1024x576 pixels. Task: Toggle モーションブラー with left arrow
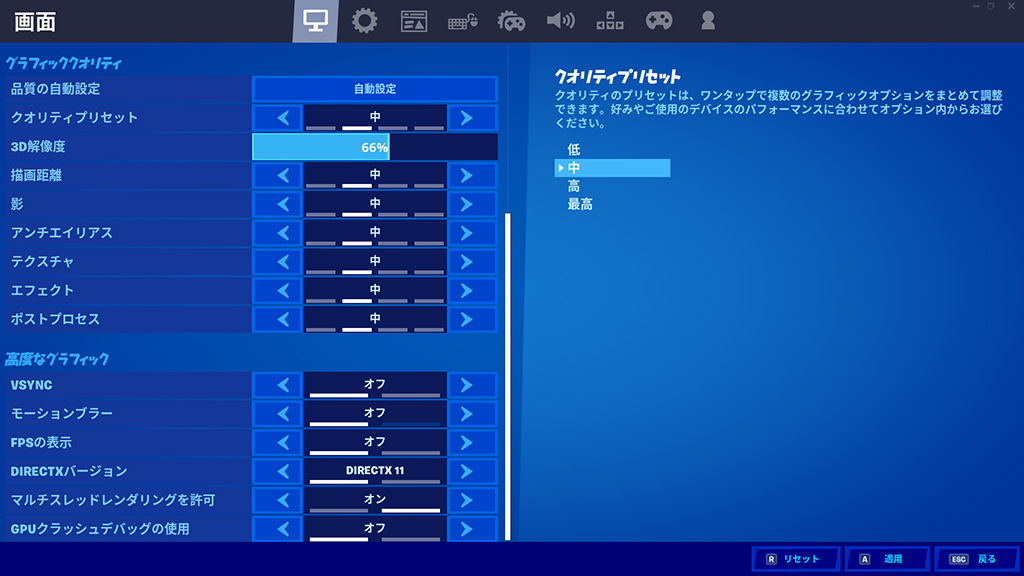click(x=278, y=413)
